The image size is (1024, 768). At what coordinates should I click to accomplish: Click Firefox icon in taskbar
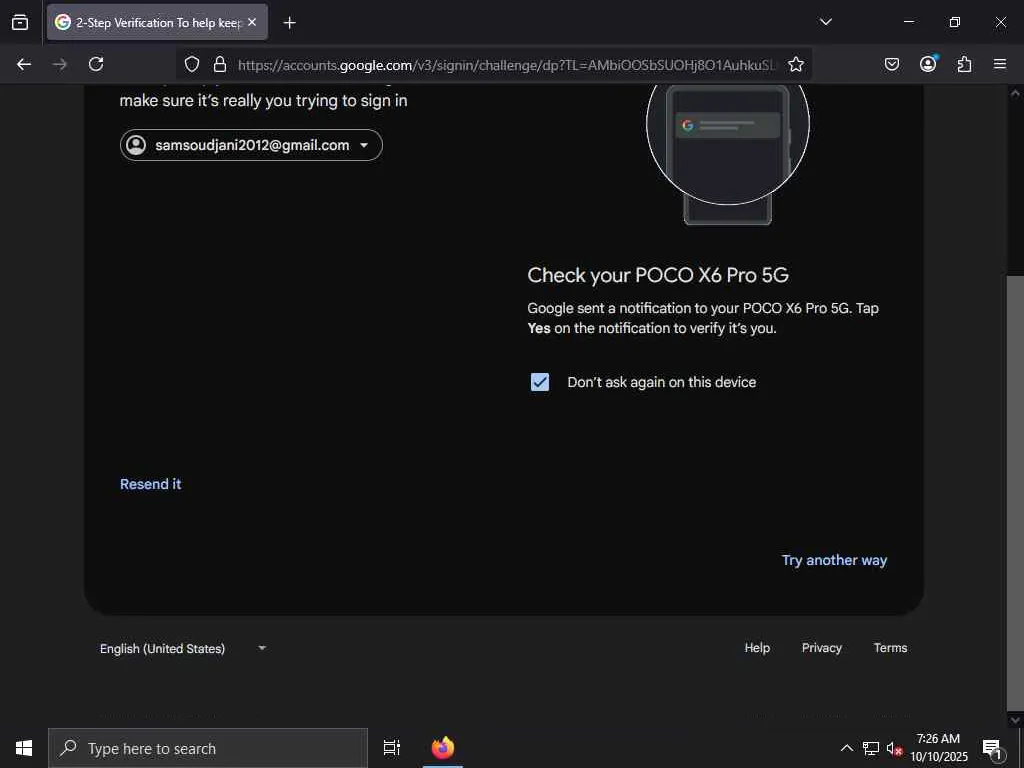(x=443, y=748)
